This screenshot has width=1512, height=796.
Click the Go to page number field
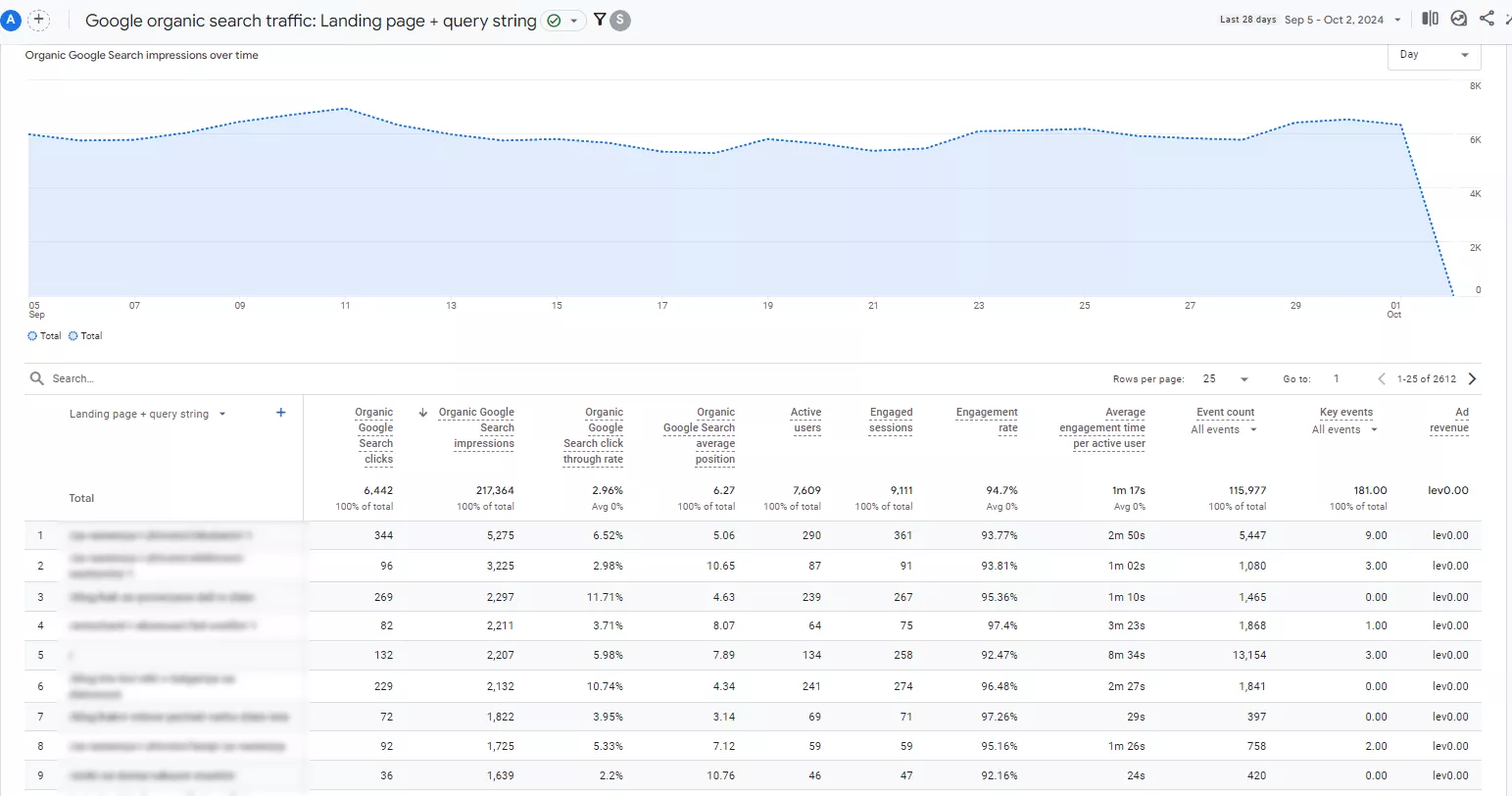1337,379
